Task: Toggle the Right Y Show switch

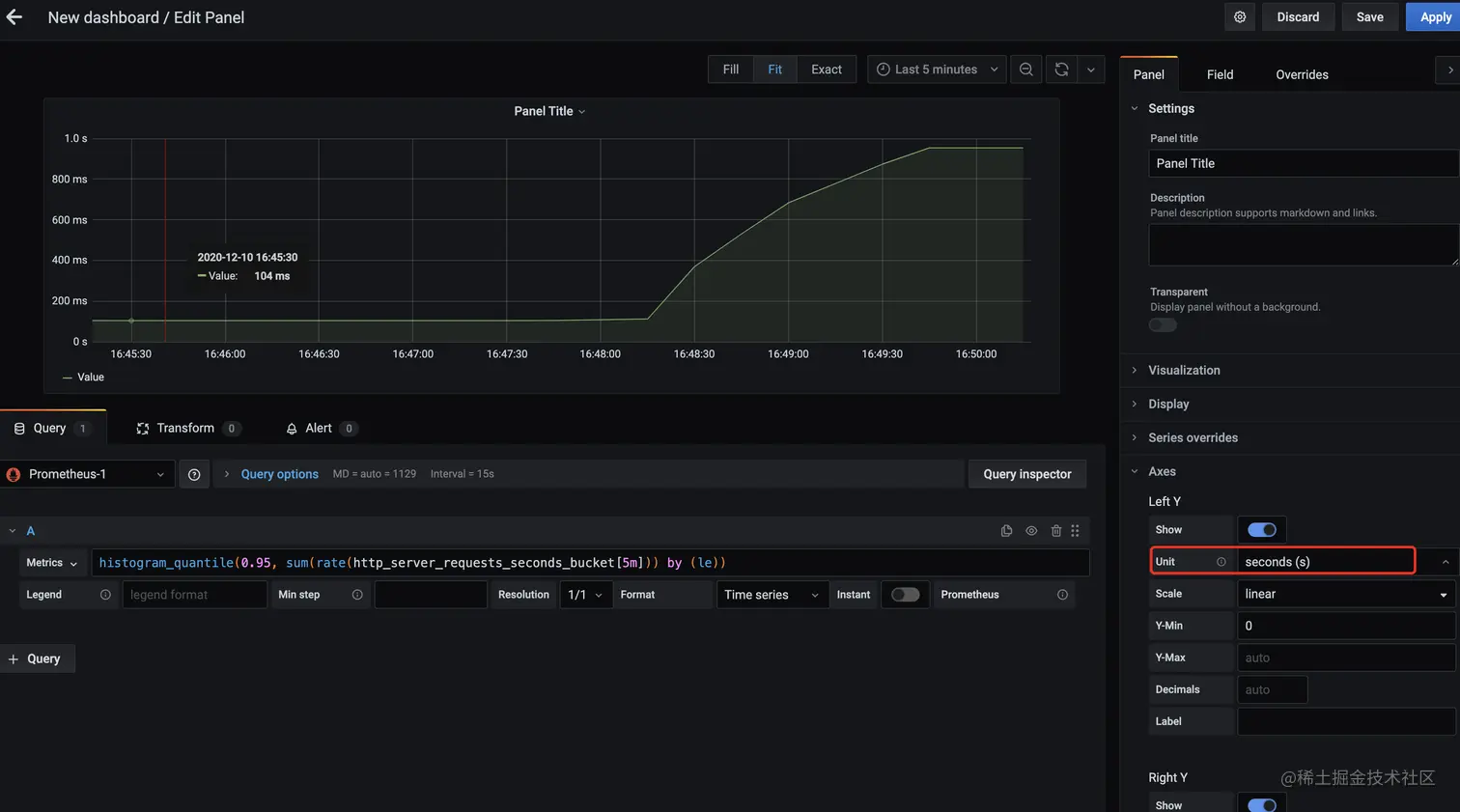Action: tap(1261, 805)
